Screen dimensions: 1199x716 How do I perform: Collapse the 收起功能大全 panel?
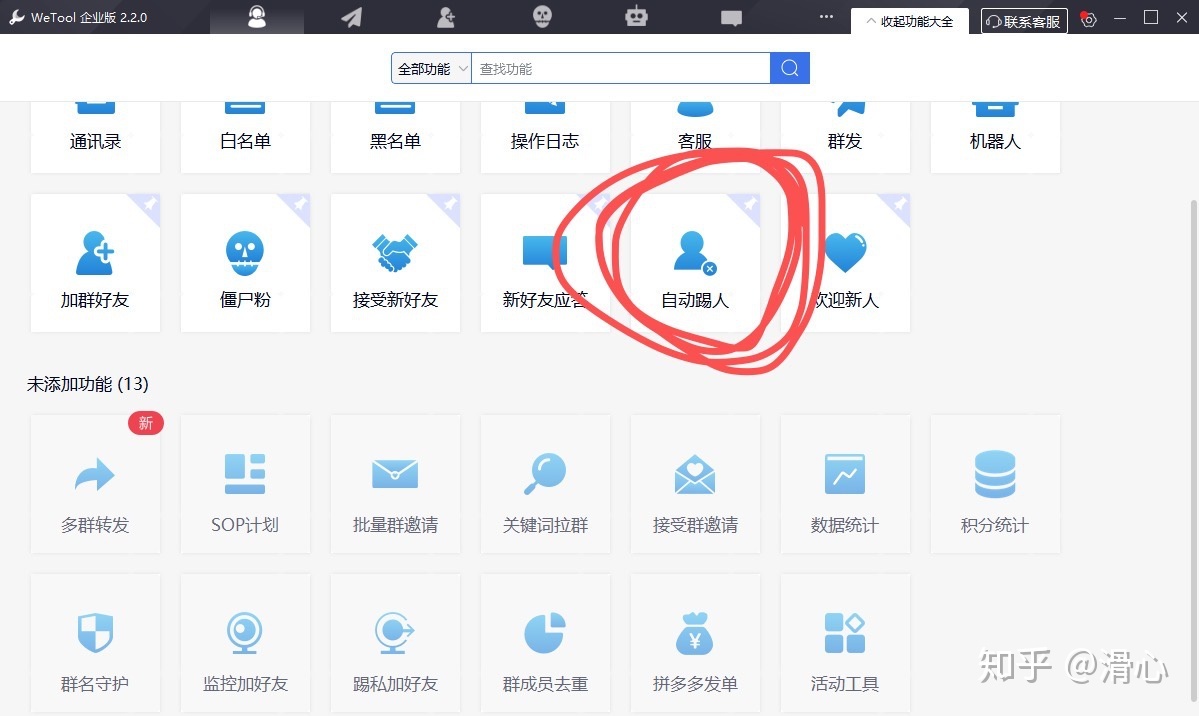[909, 21]
